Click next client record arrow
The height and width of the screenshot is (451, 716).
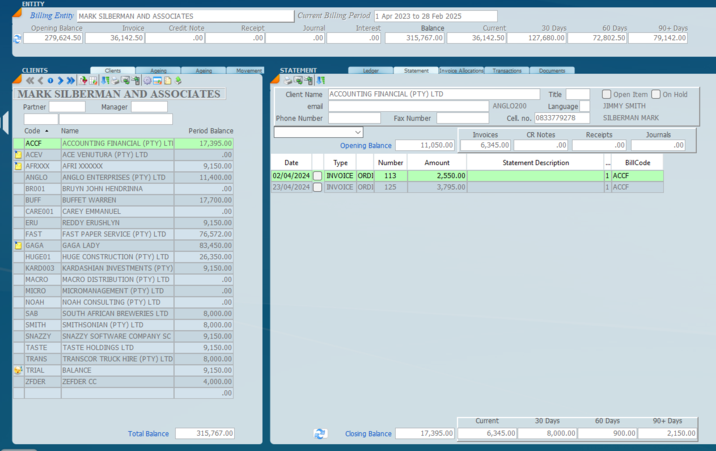click(x=61, y=81)
